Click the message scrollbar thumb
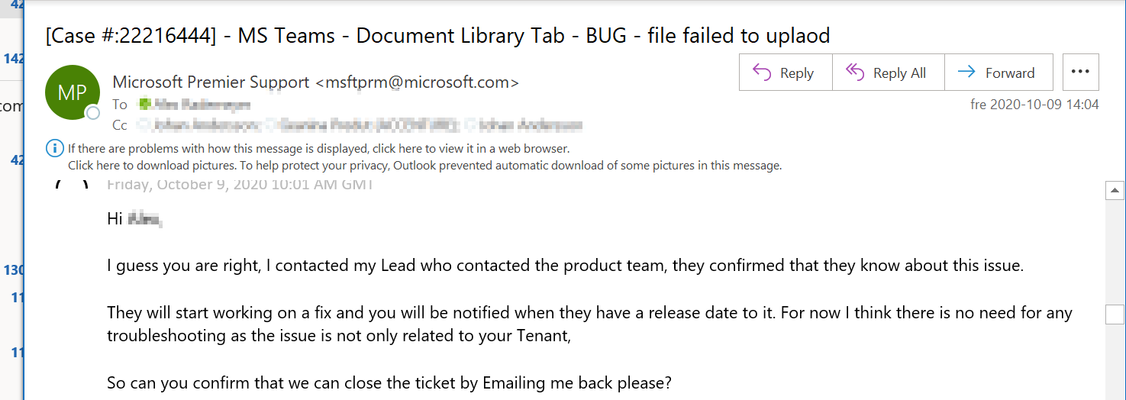1126x400 pixels. (x=1115, y=315)
